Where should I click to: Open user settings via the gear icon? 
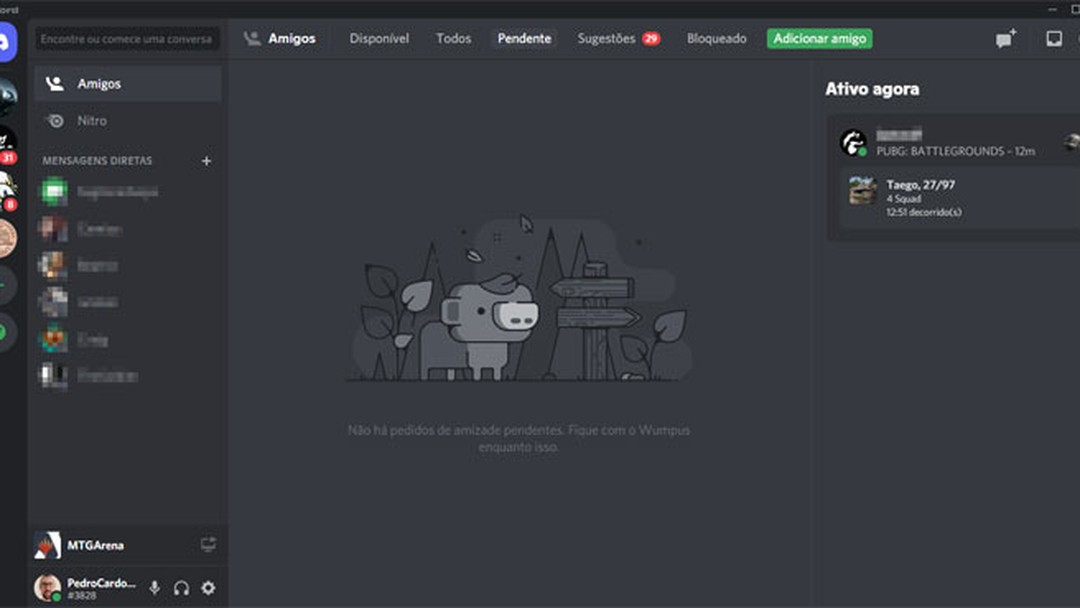point(207,588)
